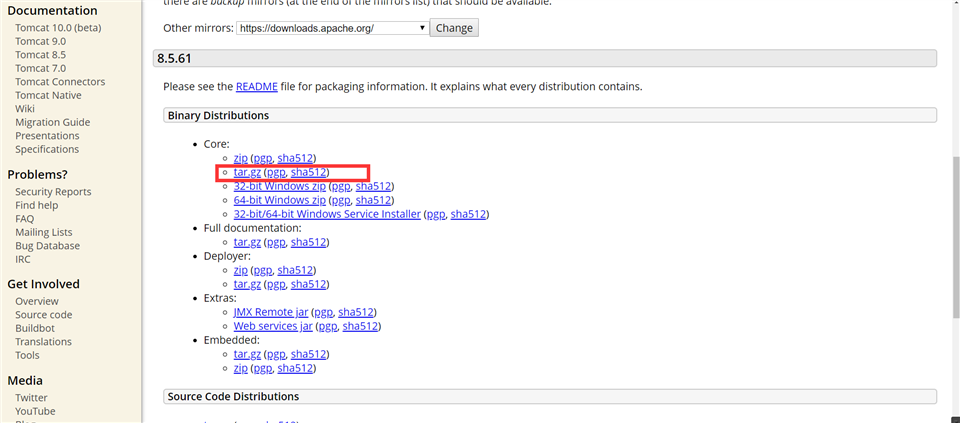Open sha512 checksum for Core zip

(295, 158)
